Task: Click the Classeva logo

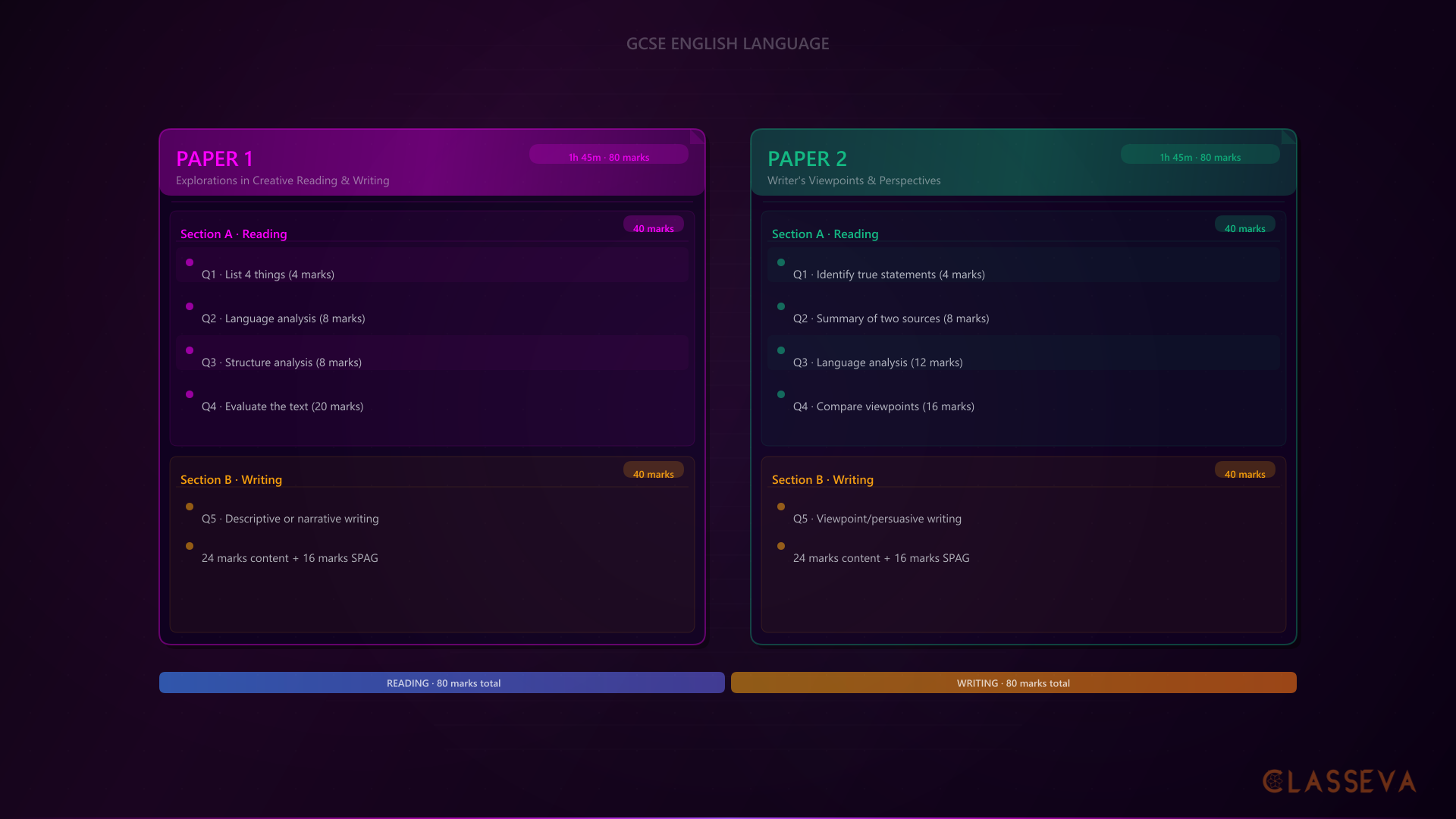Action: (1339, 782)
